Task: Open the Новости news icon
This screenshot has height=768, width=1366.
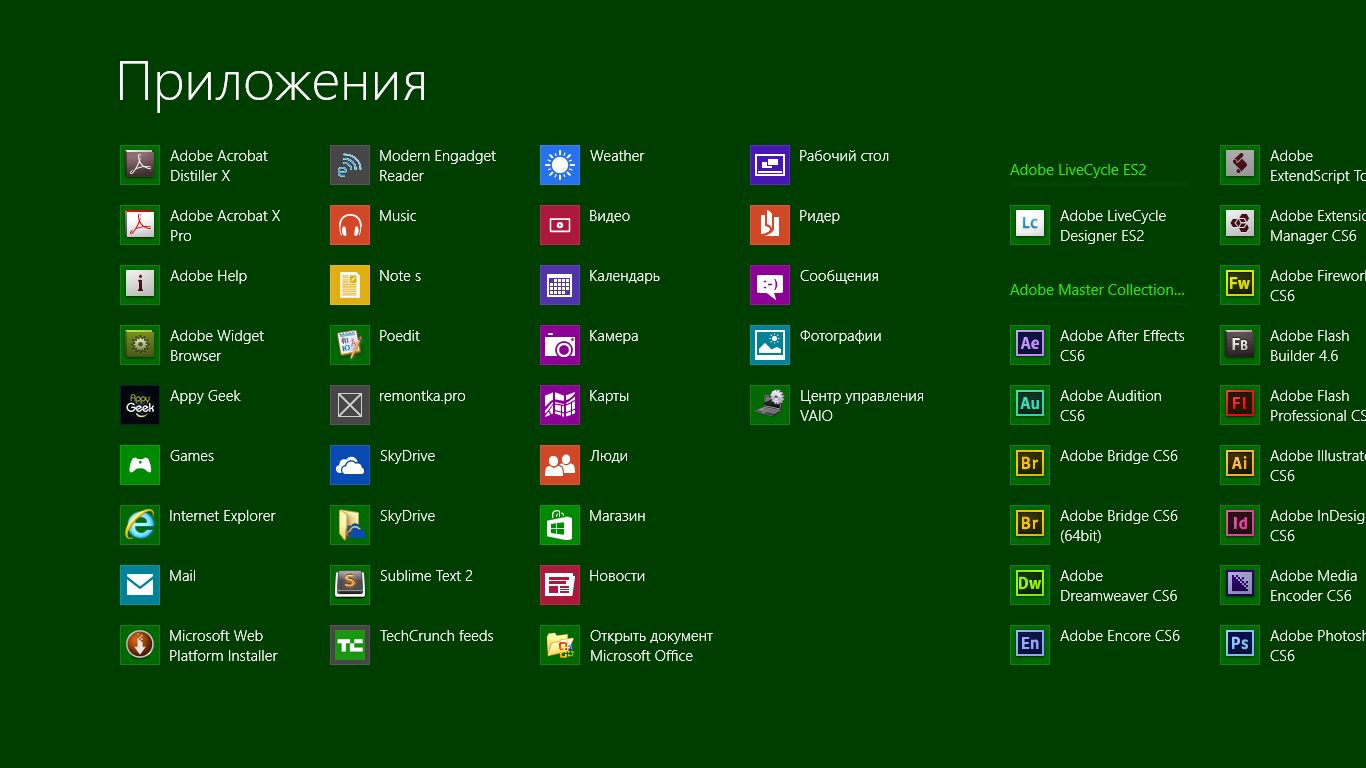Action: (560, 585)
